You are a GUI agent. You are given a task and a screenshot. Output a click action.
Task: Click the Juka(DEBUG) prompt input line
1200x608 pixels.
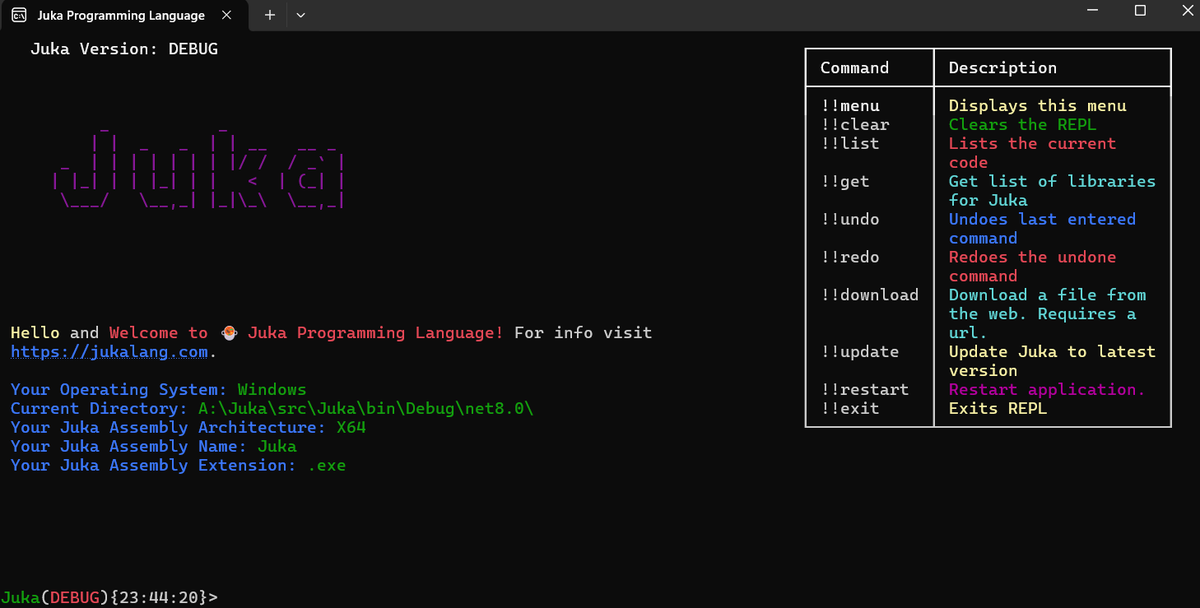109,597
